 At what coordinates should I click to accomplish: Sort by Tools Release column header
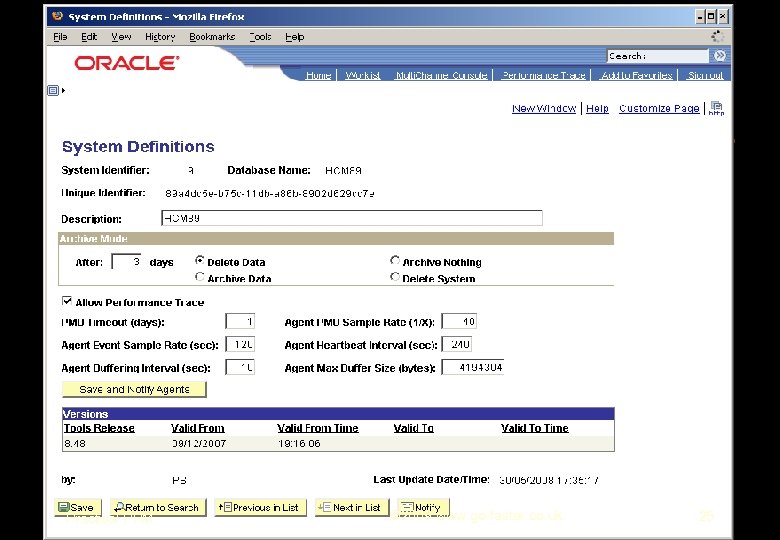point(99,428)
